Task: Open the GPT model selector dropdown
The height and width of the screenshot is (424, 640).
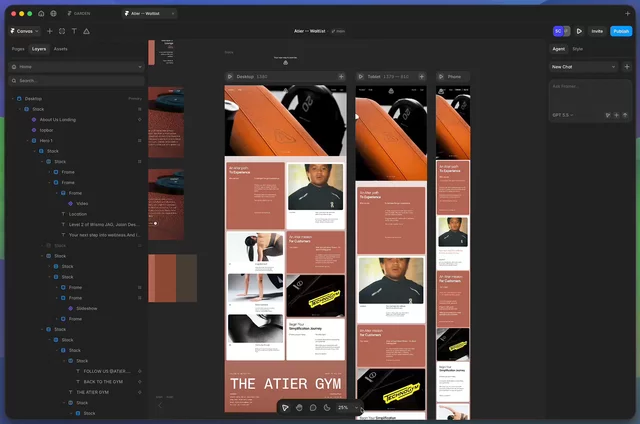Action: [563, 115]
